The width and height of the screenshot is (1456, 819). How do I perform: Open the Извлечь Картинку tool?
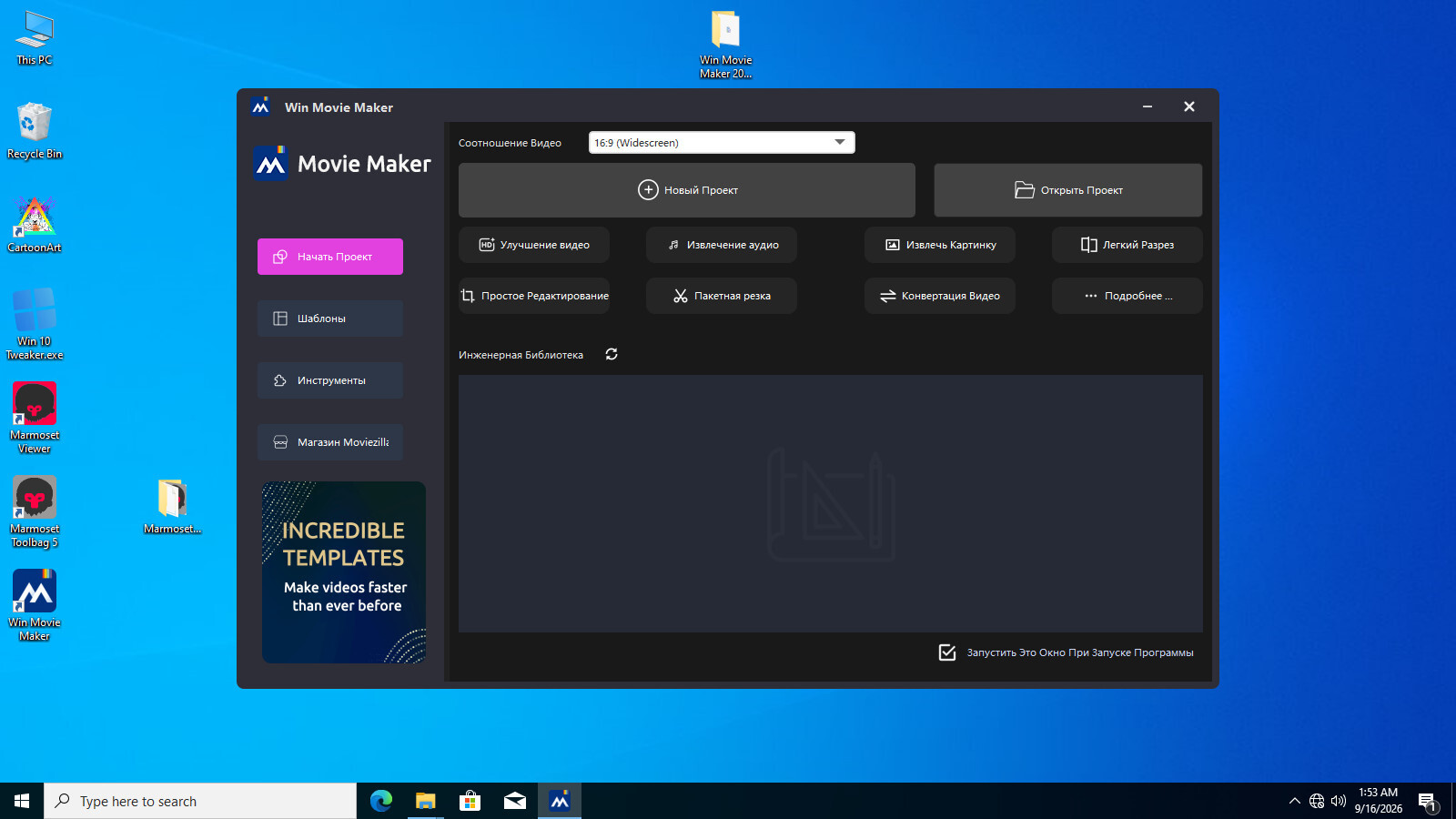click(x=940, y=245)
